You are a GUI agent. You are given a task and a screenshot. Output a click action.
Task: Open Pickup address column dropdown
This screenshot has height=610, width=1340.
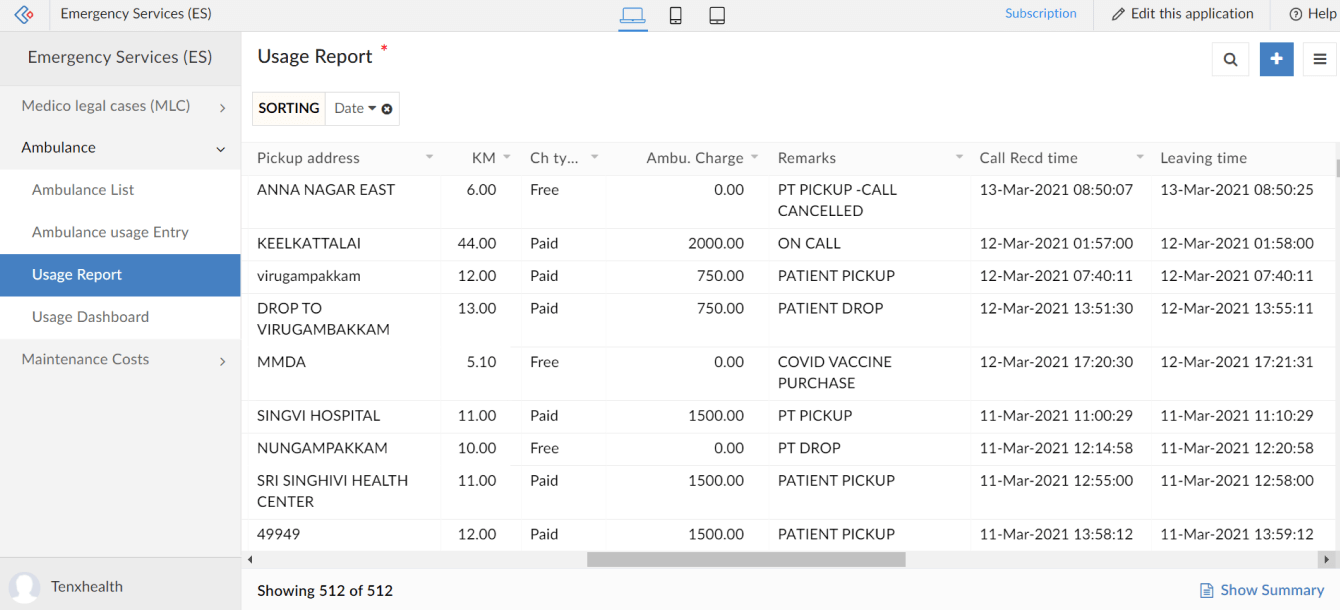[430, 158]
